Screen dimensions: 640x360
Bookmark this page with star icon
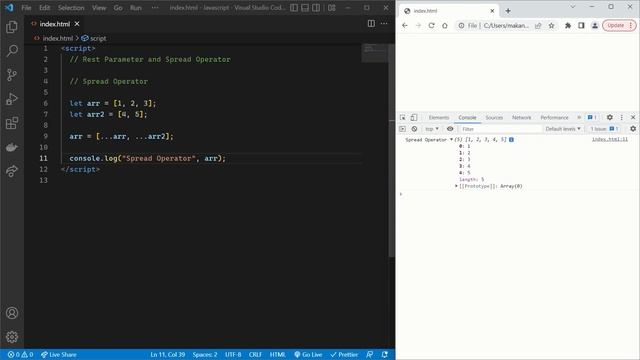click(551, 25)
